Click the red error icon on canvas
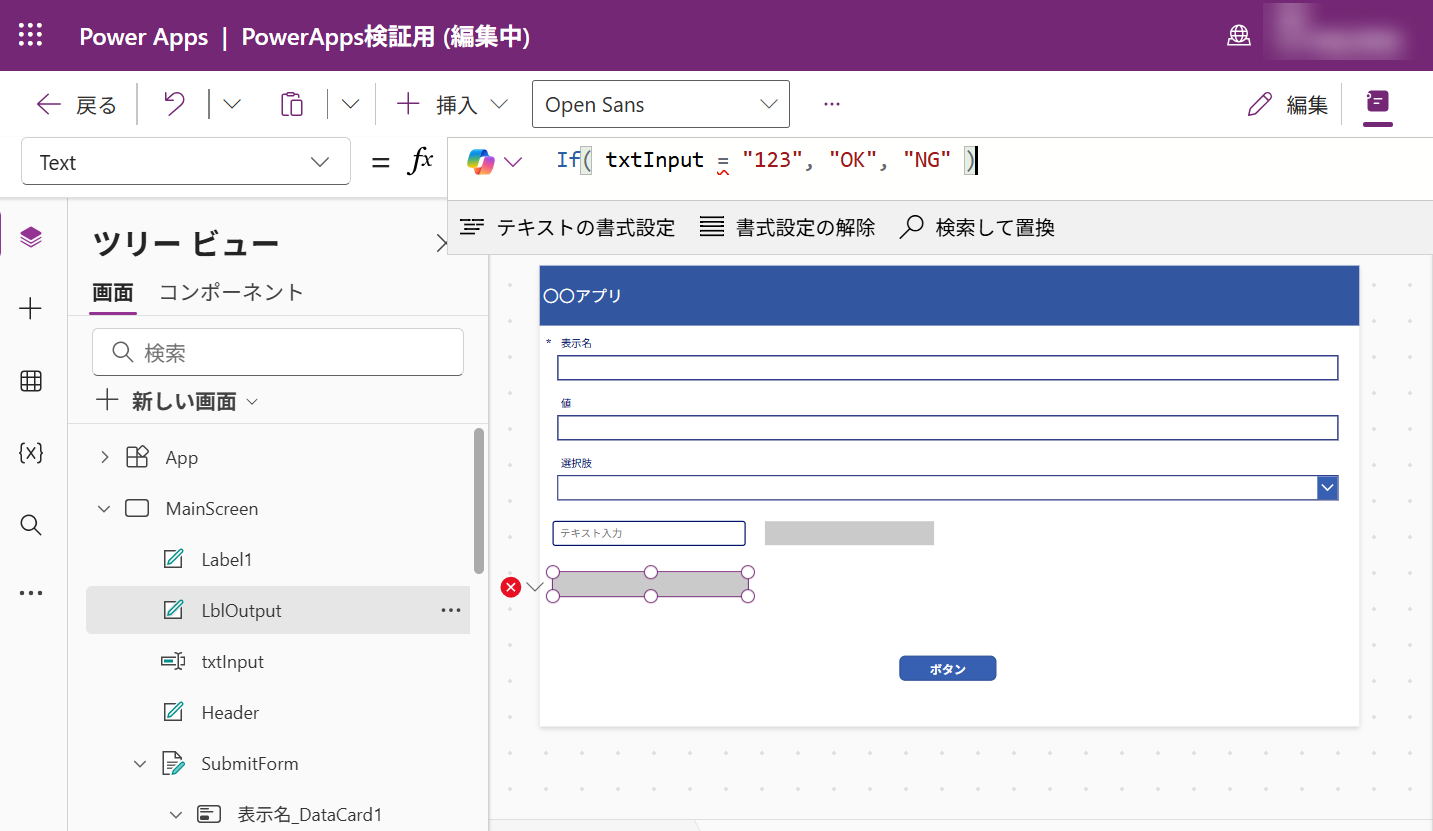Screen dimensions: 1433x831 pos(511,587)
